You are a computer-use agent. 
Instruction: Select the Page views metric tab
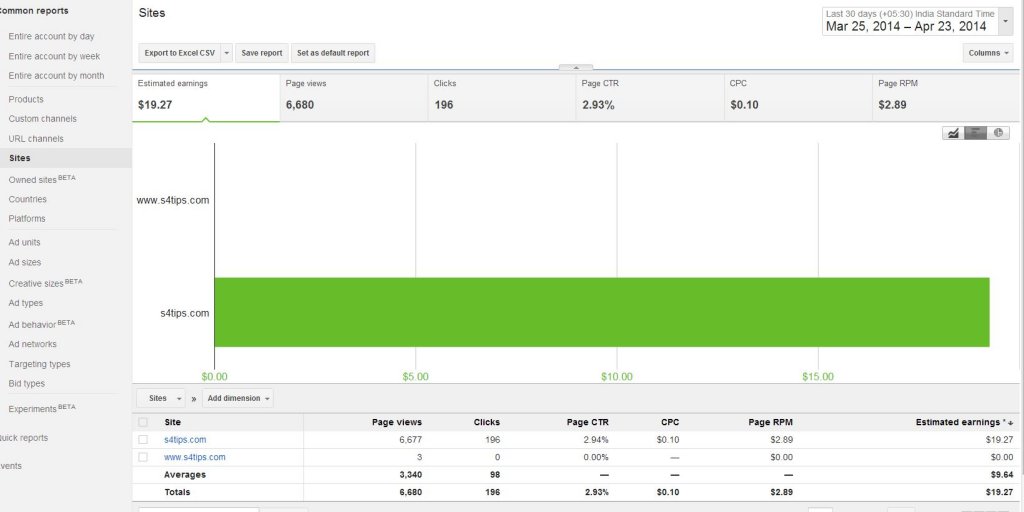(354, 97)
